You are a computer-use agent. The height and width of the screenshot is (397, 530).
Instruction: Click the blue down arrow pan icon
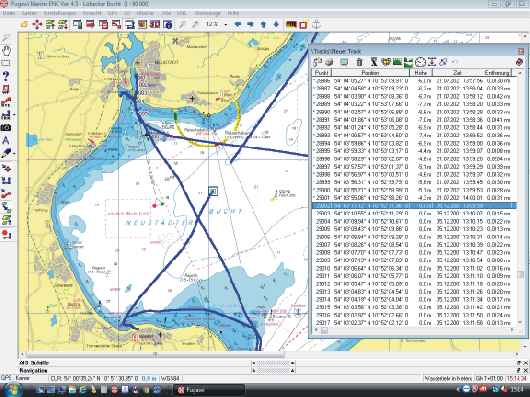(x=276, y=24)
